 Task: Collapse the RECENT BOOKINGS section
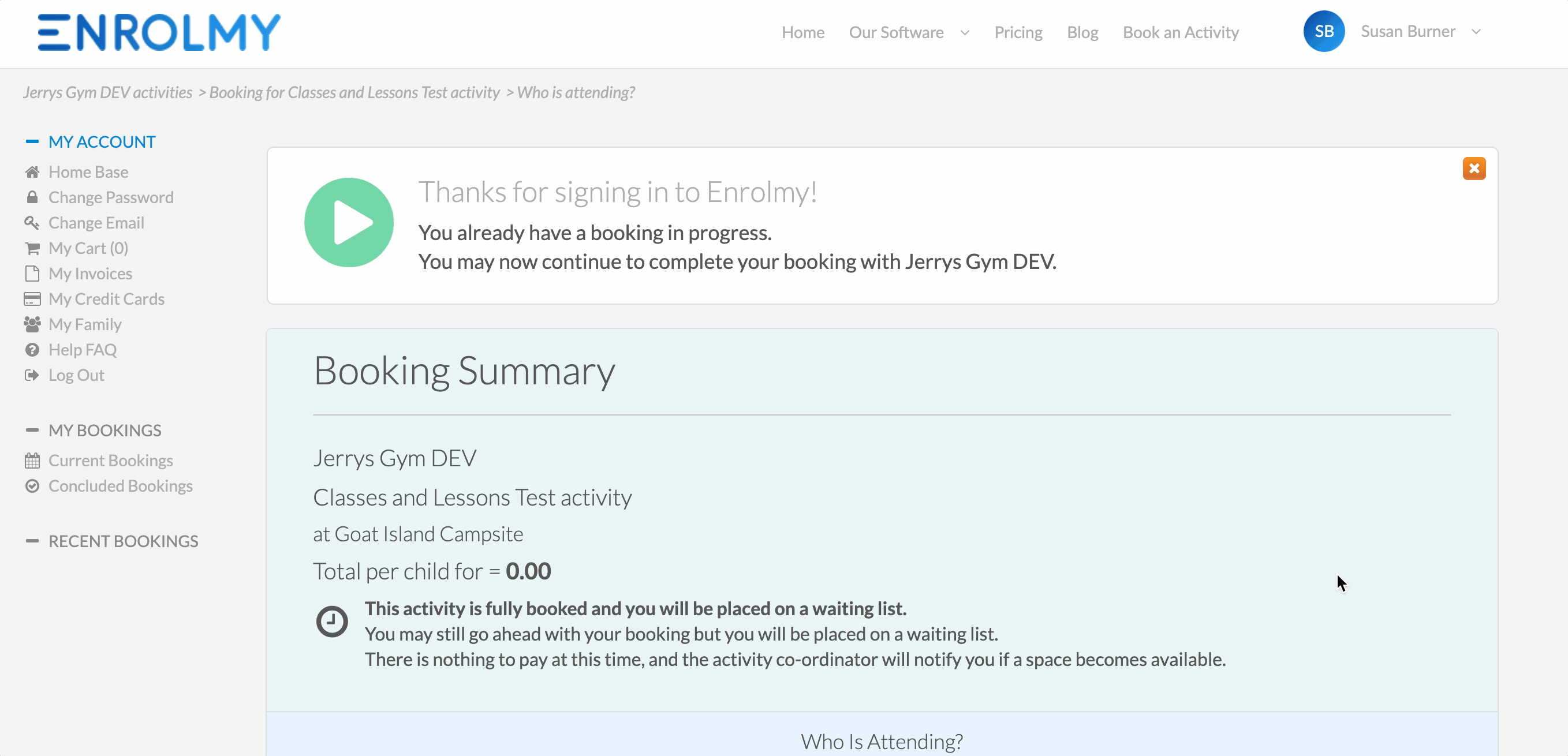coord(32,541)
